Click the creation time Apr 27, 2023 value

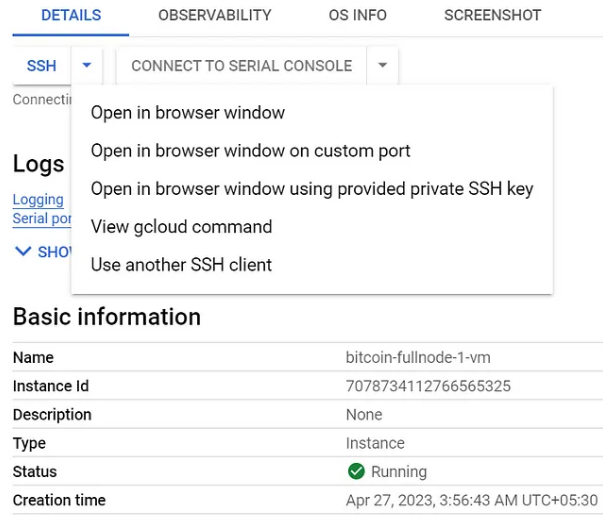pos(471,500)
